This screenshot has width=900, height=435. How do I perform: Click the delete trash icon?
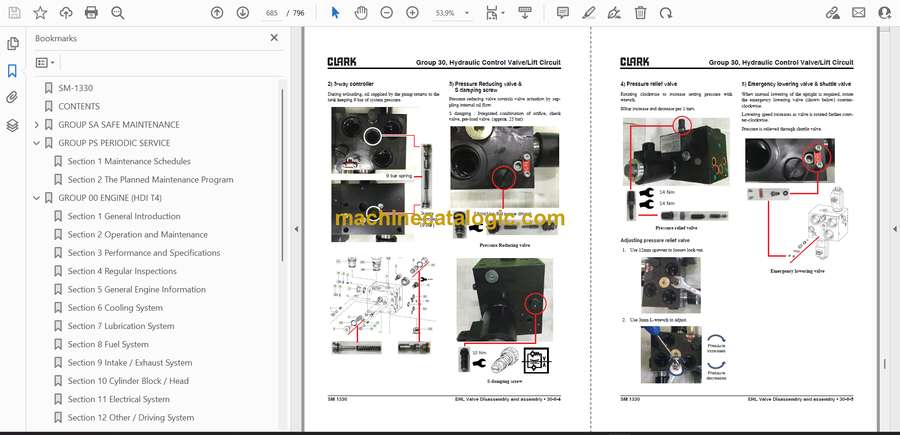click(x=640, y=13)
